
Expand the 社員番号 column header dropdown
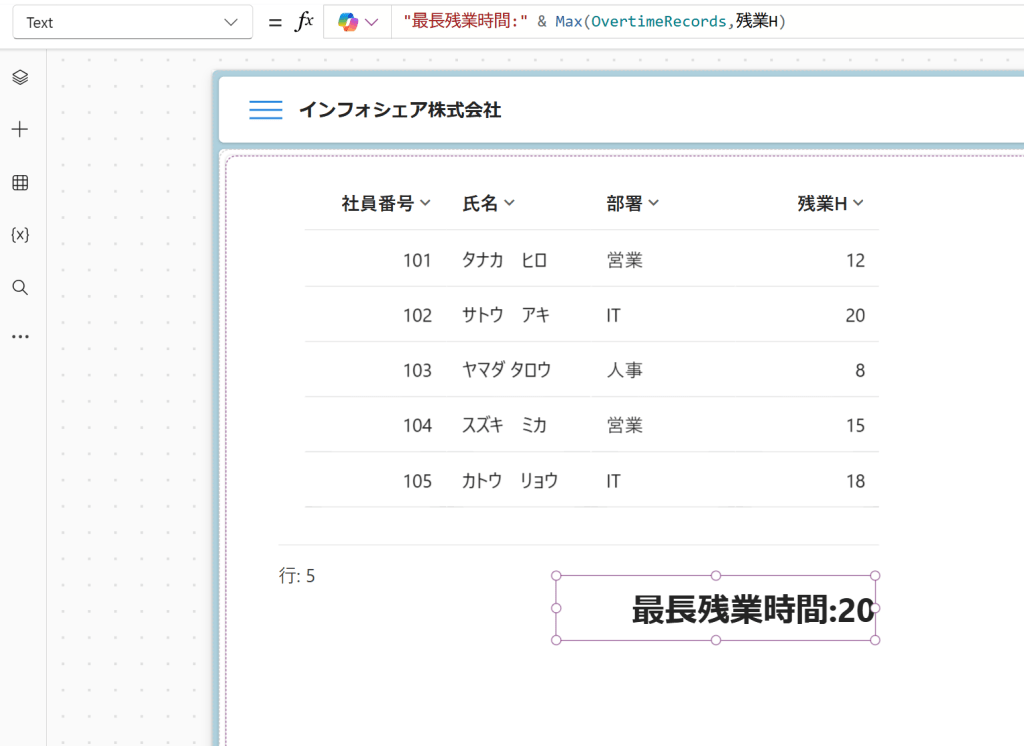pos(425,203)
